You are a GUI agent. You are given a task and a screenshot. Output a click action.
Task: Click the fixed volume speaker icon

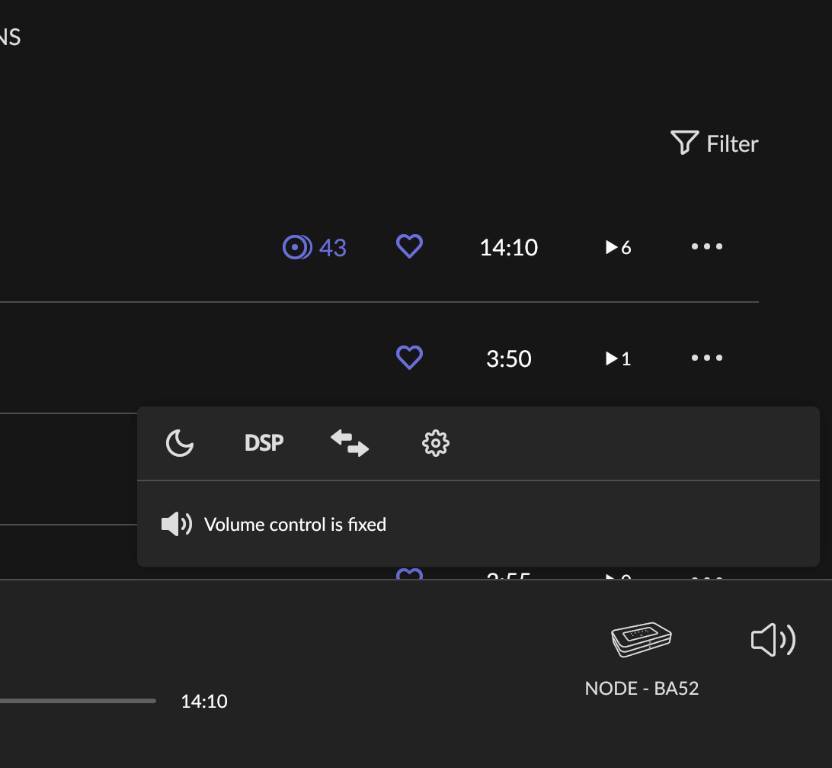click(x=177, y=524)
